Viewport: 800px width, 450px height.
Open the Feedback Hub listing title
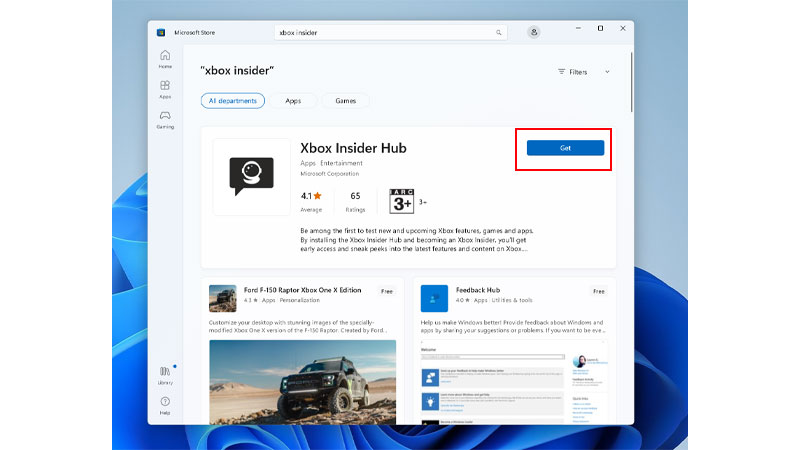pos(478,290)
